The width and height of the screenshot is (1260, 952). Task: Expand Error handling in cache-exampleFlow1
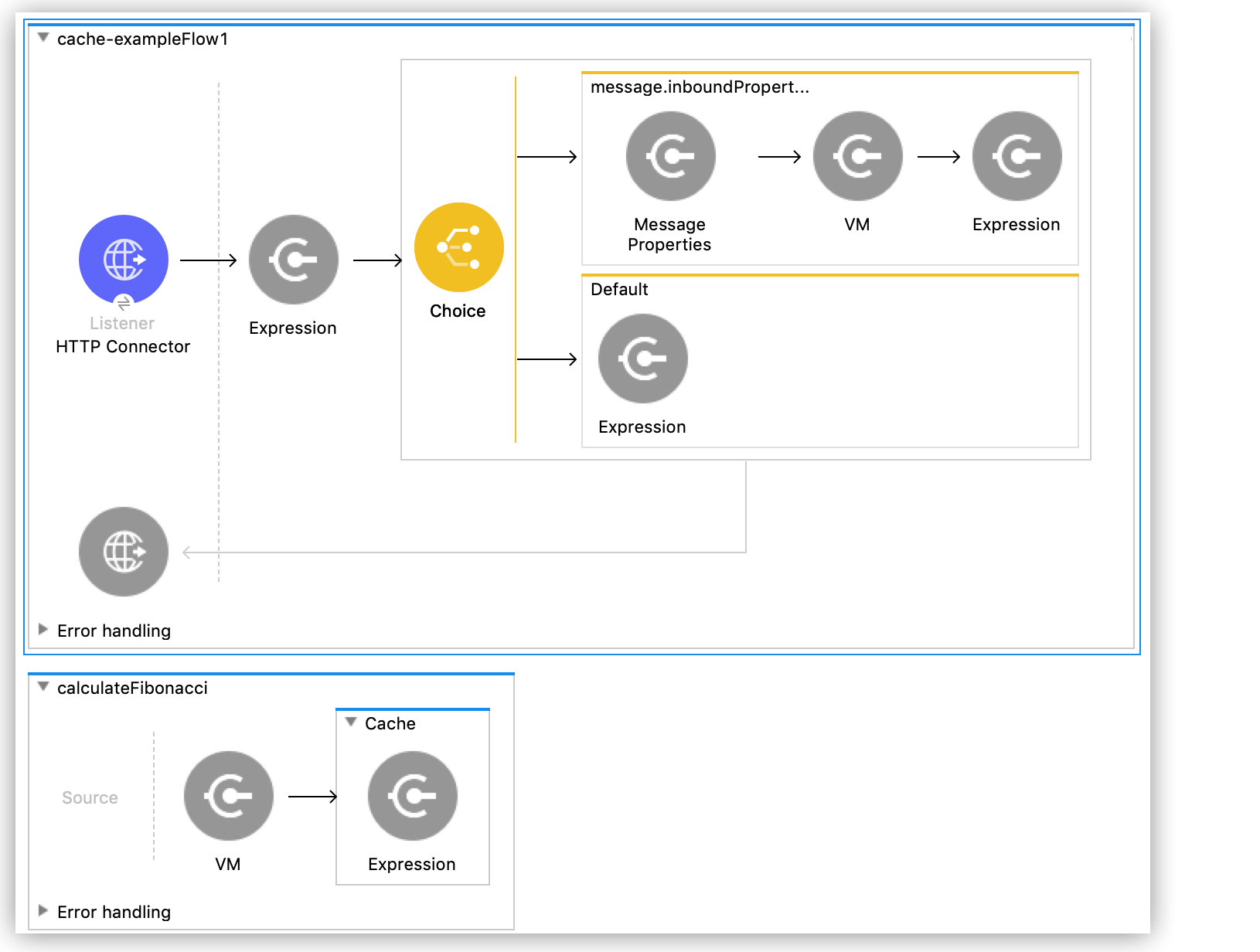[43, 630]
